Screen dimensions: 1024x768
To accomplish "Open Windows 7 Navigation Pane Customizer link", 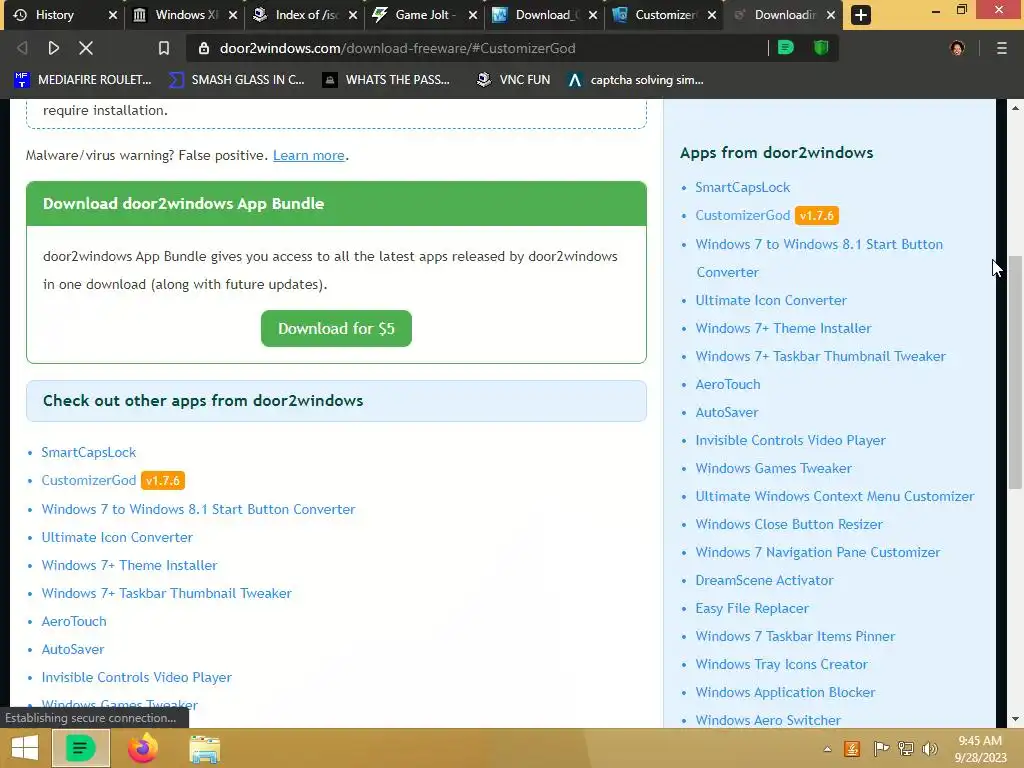I will click(x=818, y=552).
